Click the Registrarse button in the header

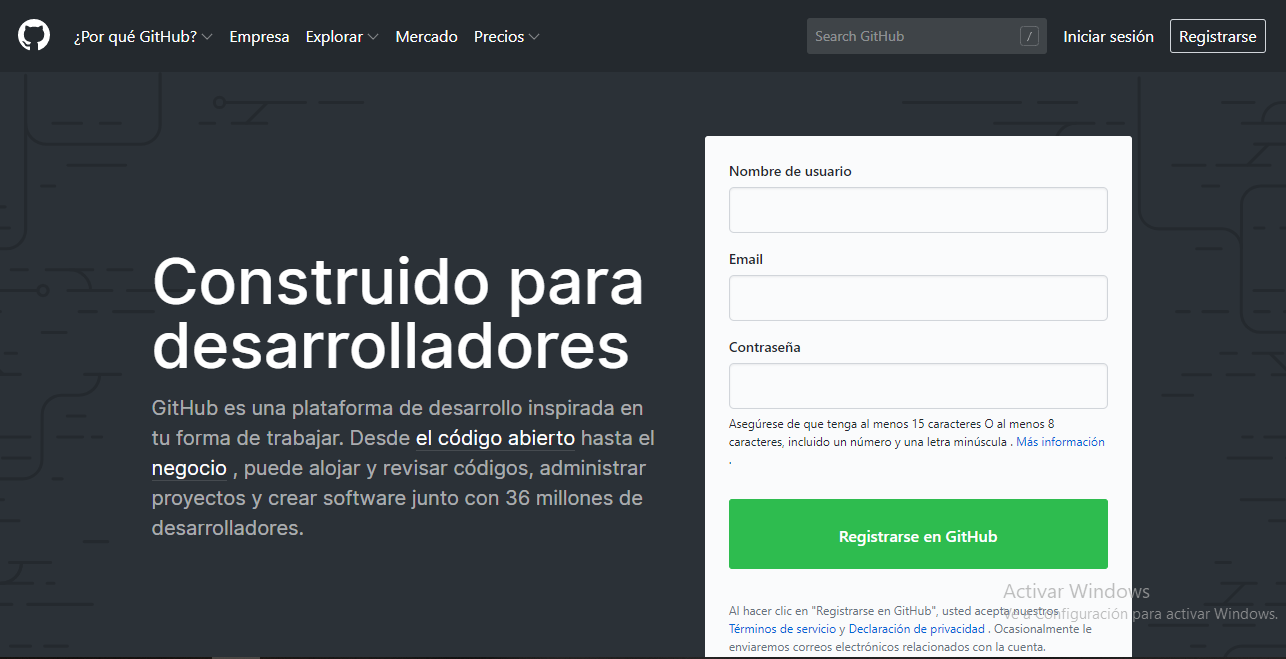[x=1217, y=35]
